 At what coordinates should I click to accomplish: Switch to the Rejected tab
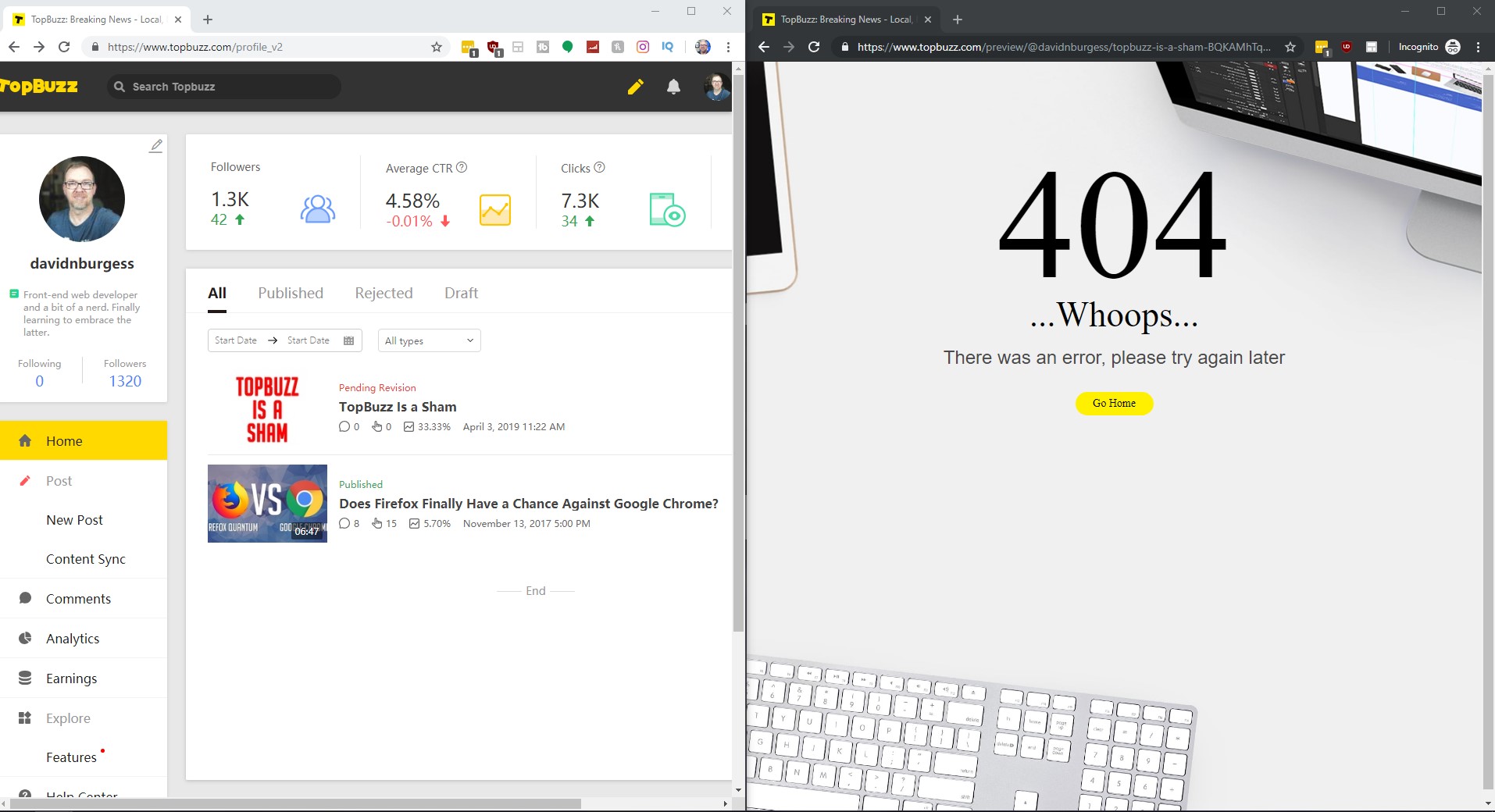pos(384,294)
